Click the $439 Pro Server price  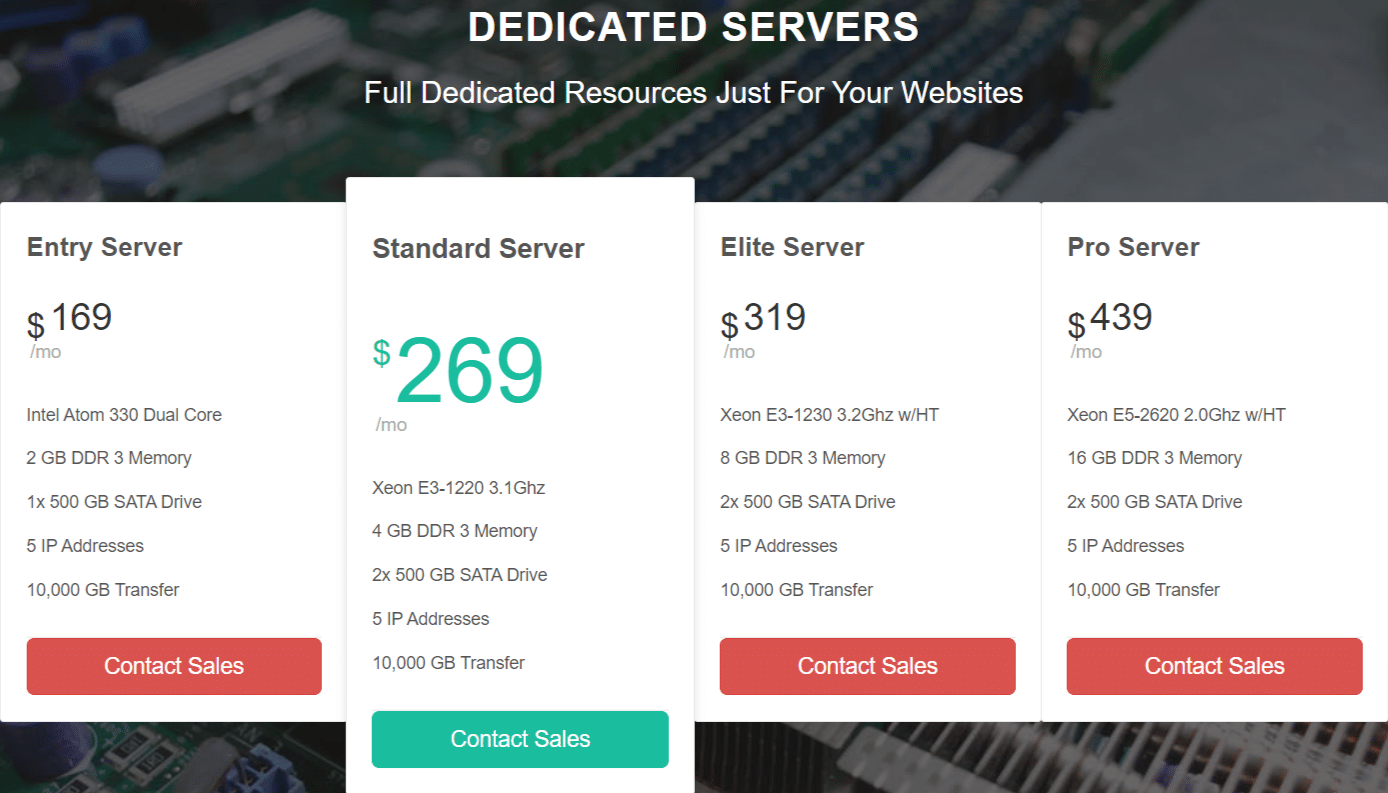1110,320
